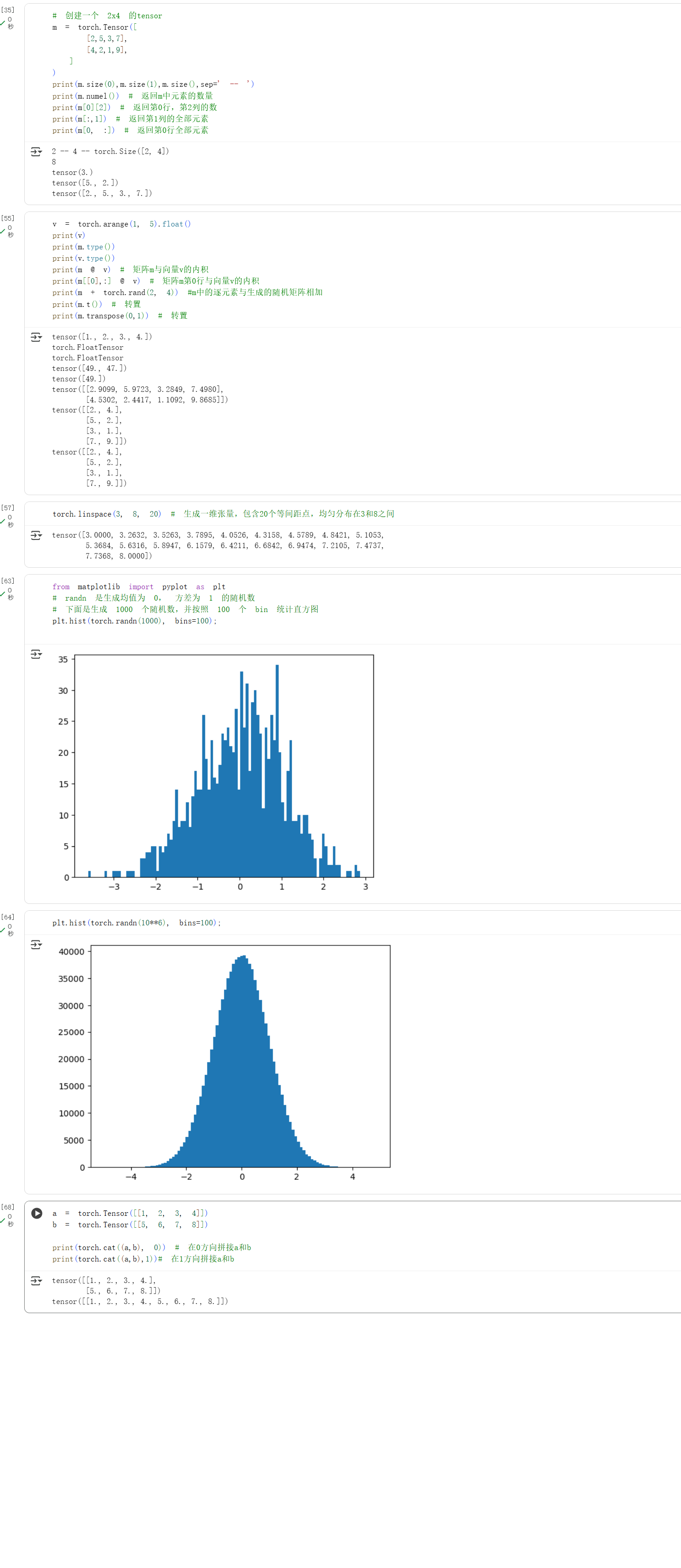The width and height of the screenshot is (681, 1568).
Task: Place cursor in the 'm = torch.Tensor([' line
Action: (95, 27)
